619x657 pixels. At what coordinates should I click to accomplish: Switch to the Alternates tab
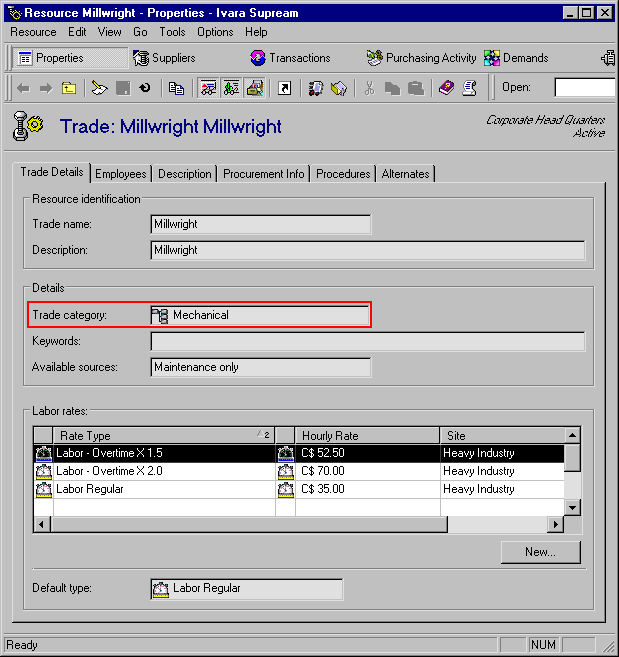(405, 174)
